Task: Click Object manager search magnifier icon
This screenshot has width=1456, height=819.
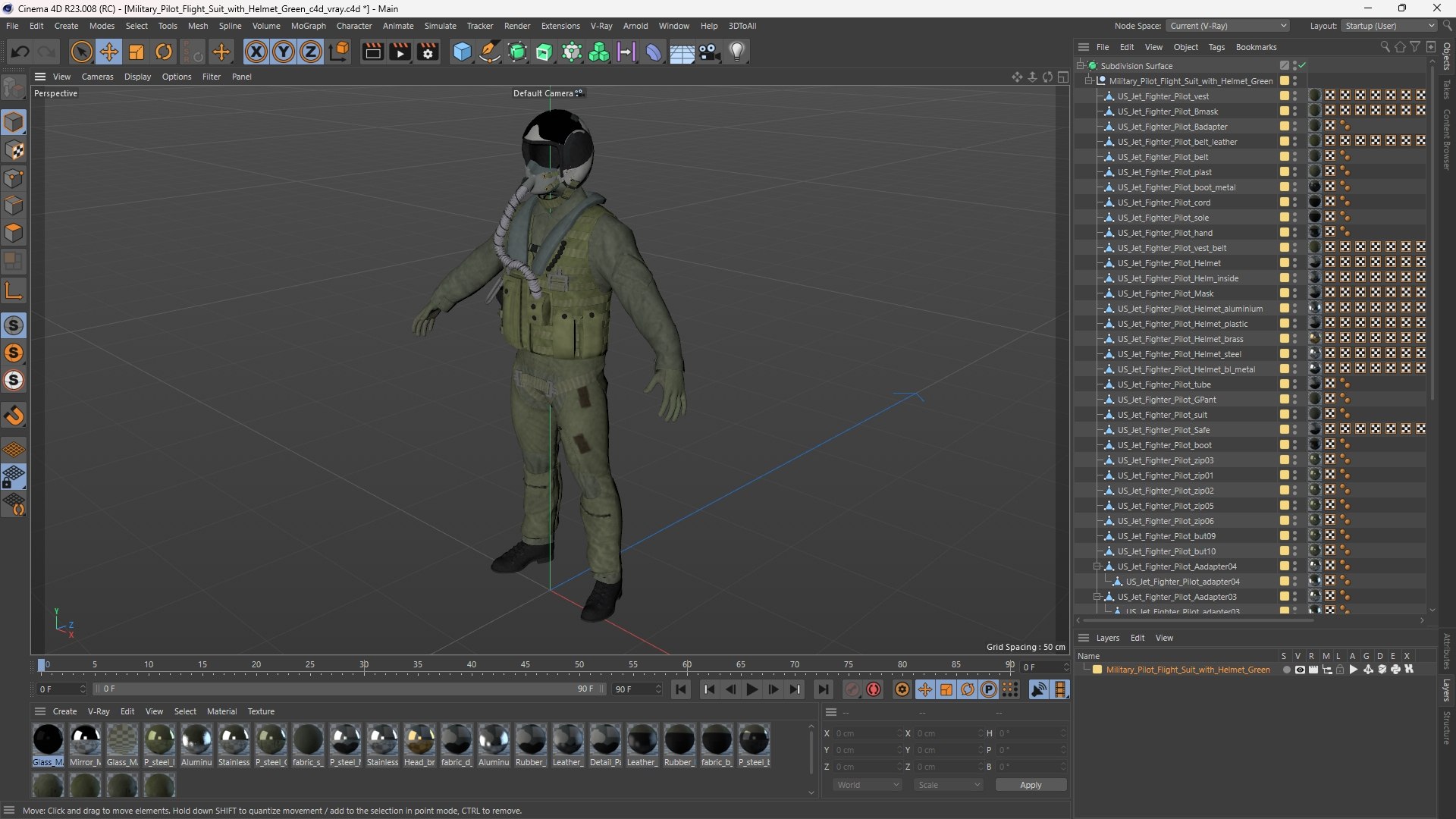Action: coord(1385,47)
